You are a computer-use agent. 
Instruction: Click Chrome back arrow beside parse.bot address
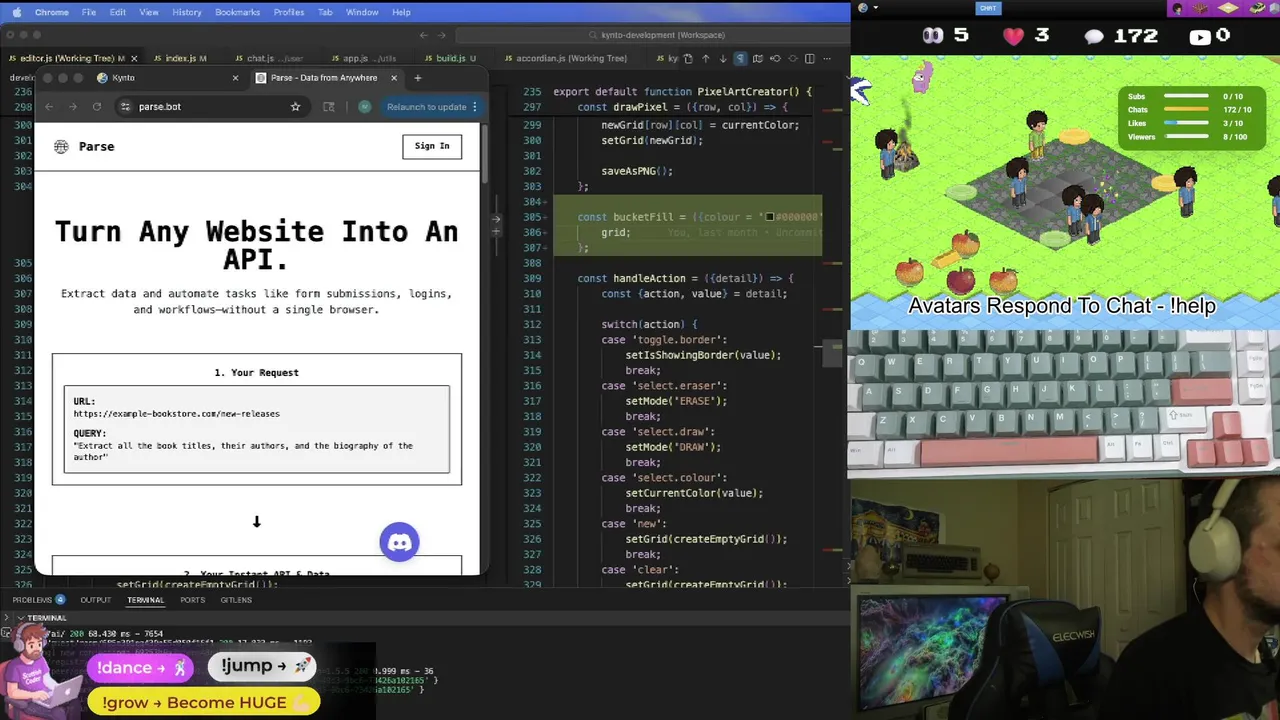point(49,107)
